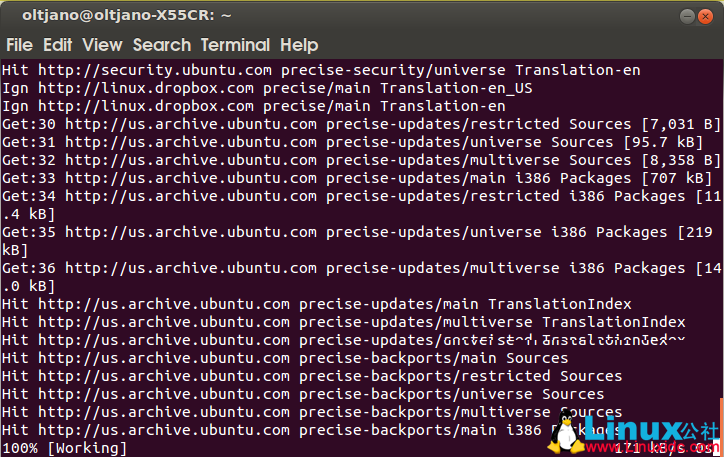Minimize the terminal window
Screen dimensions: 724x457
click(687, 16)
